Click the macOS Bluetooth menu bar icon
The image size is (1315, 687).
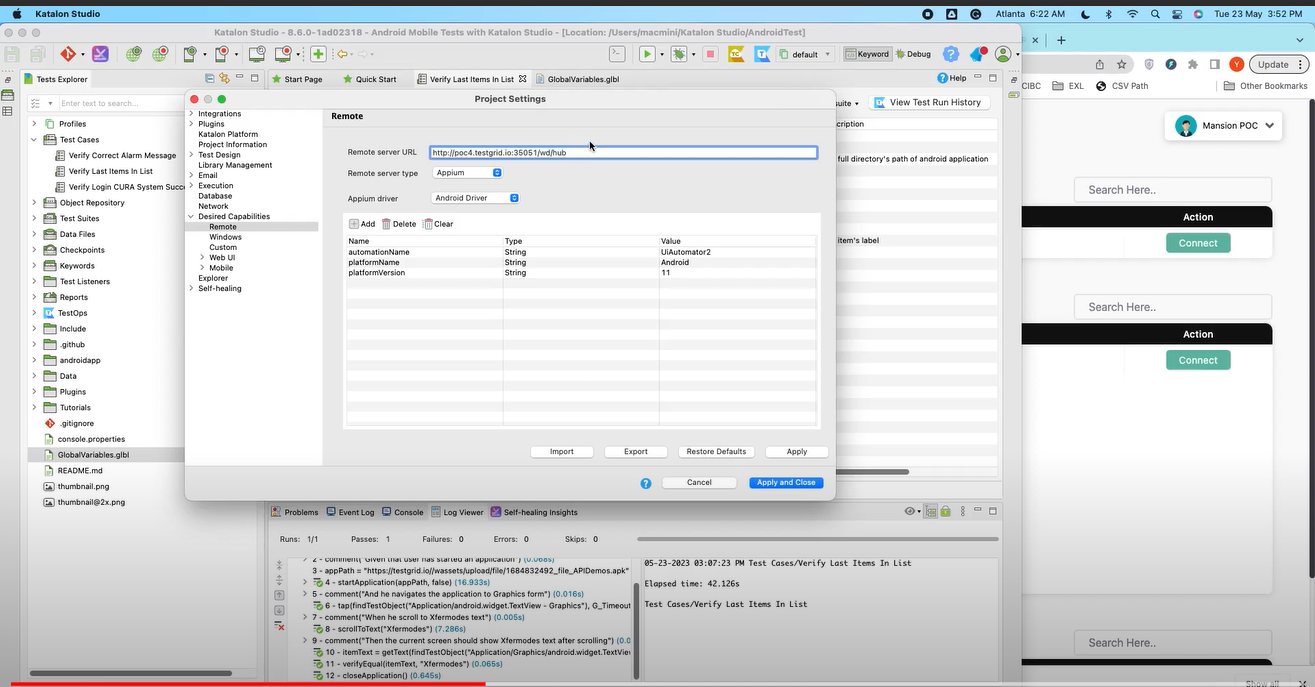pos(1108,15)
